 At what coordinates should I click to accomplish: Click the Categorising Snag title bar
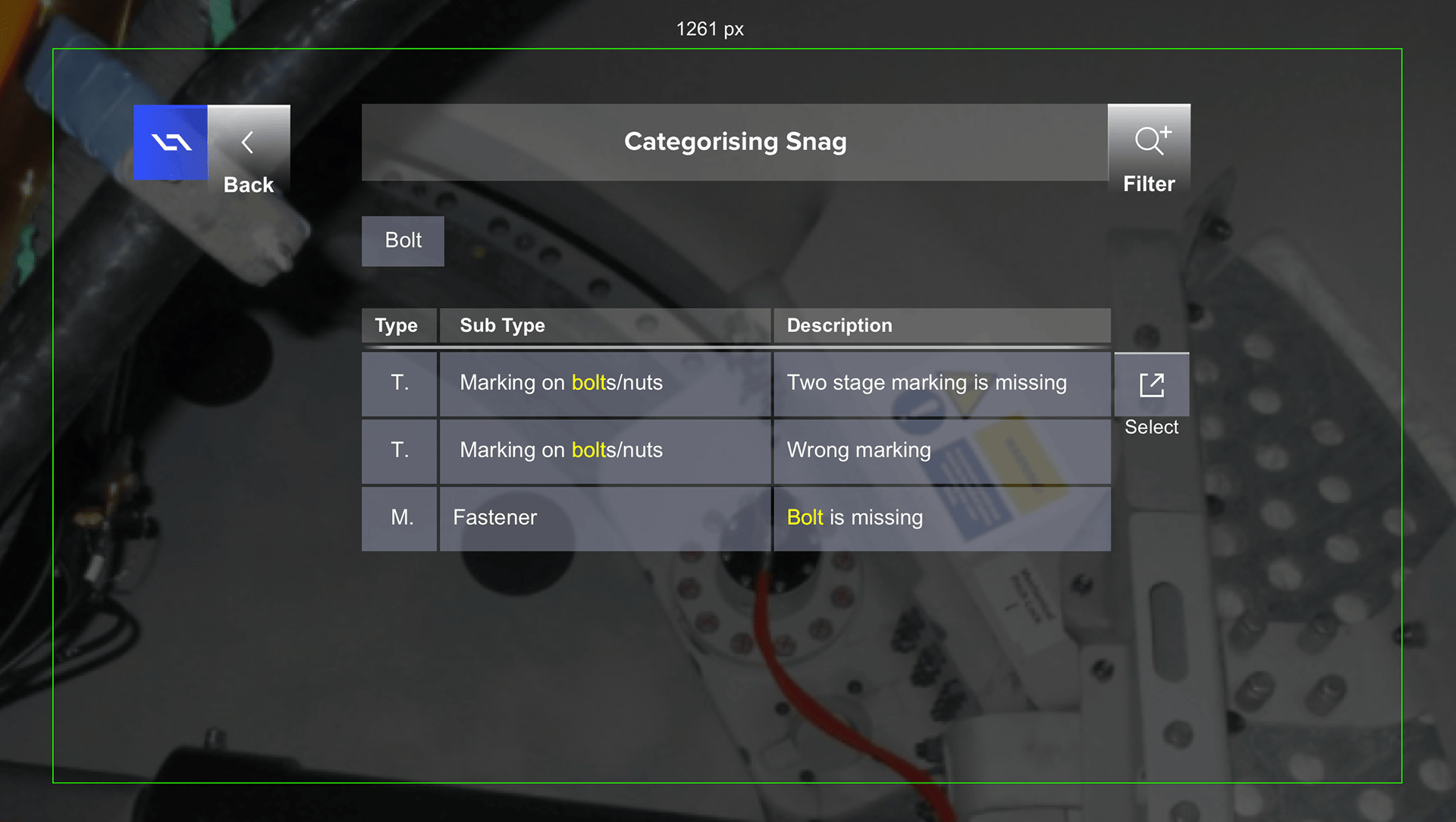click(x=735, y=142)
